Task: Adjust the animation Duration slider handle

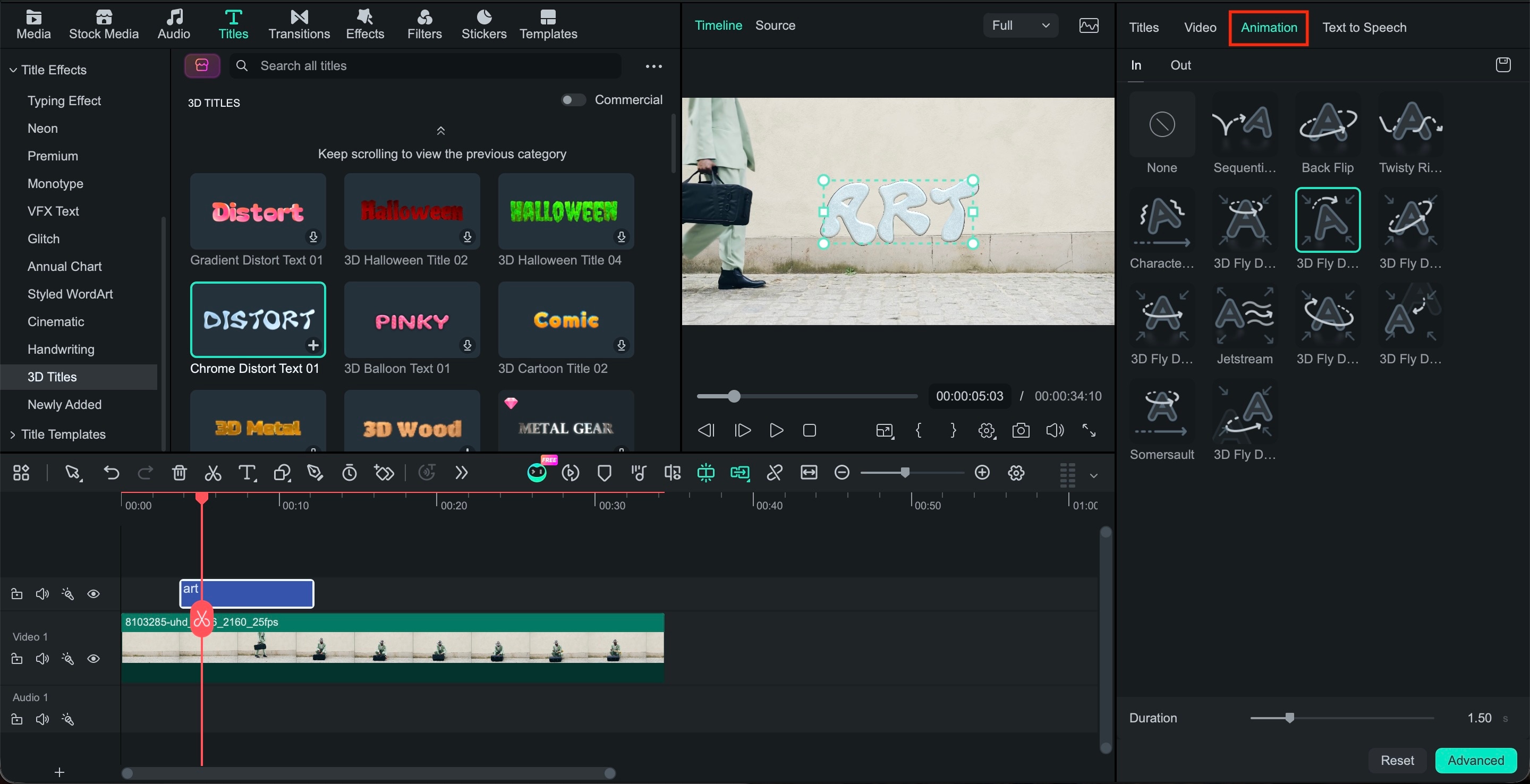Action: (x=1289, y=718)
